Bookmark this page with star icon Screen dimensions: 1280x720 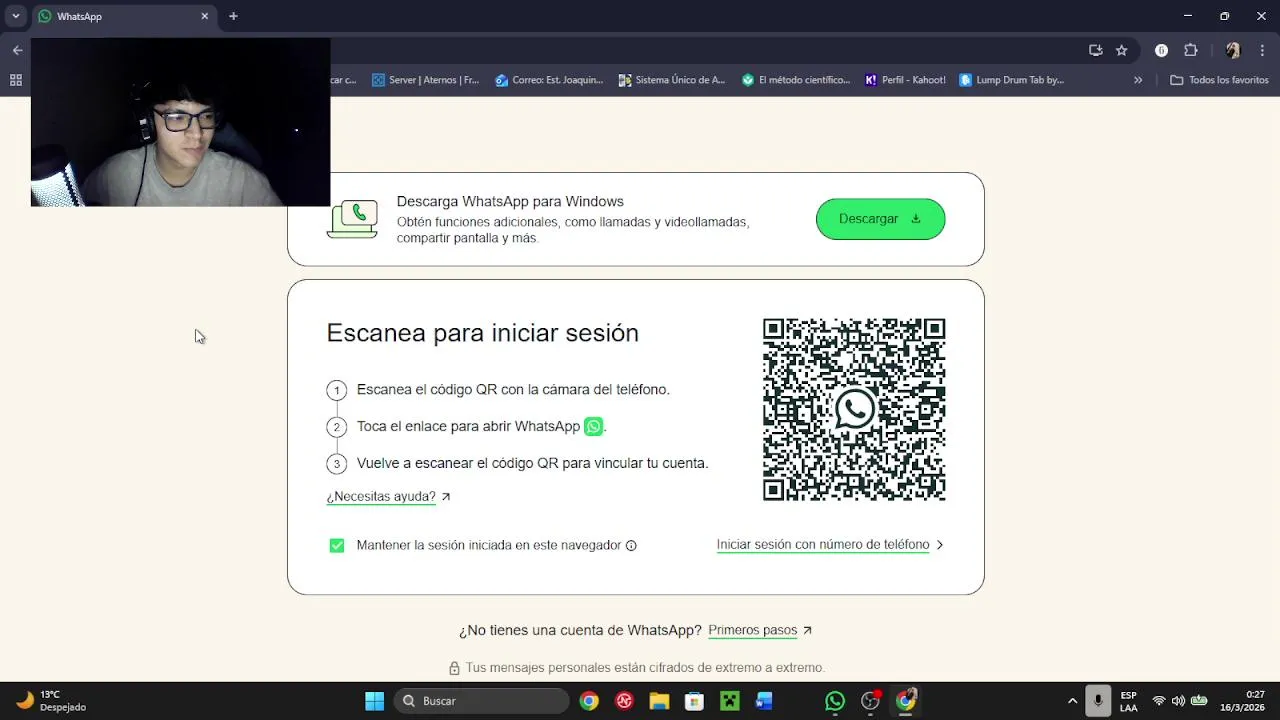(x=1122, y=50)
